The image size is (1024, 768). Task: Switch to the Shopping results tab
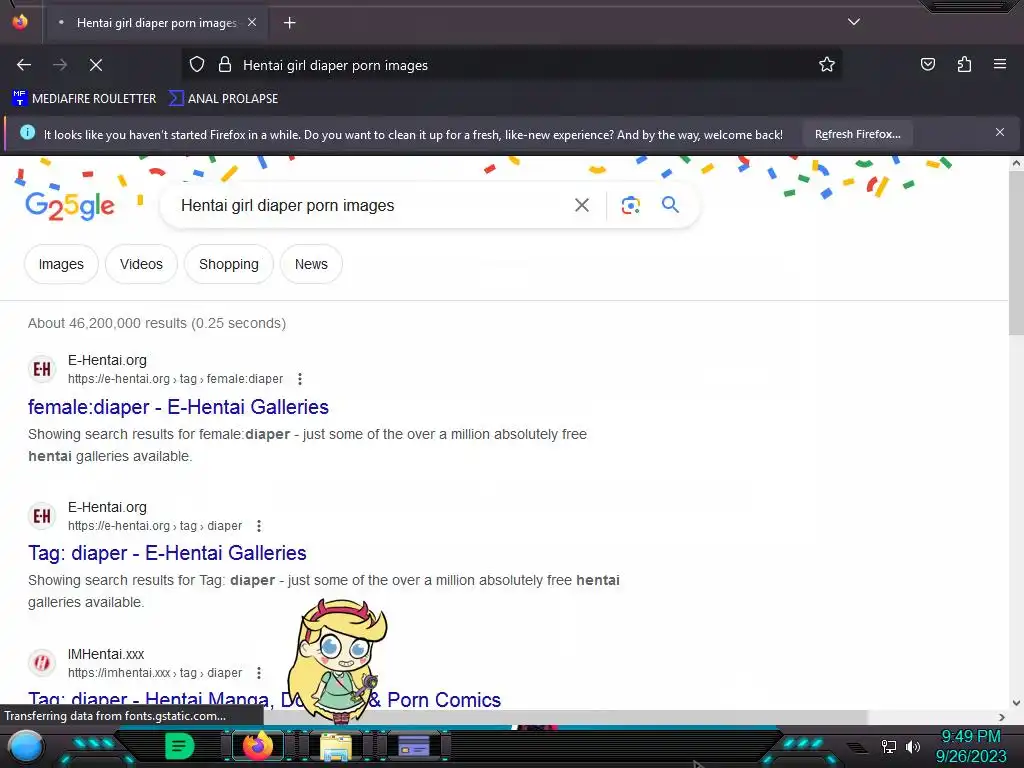229,264
